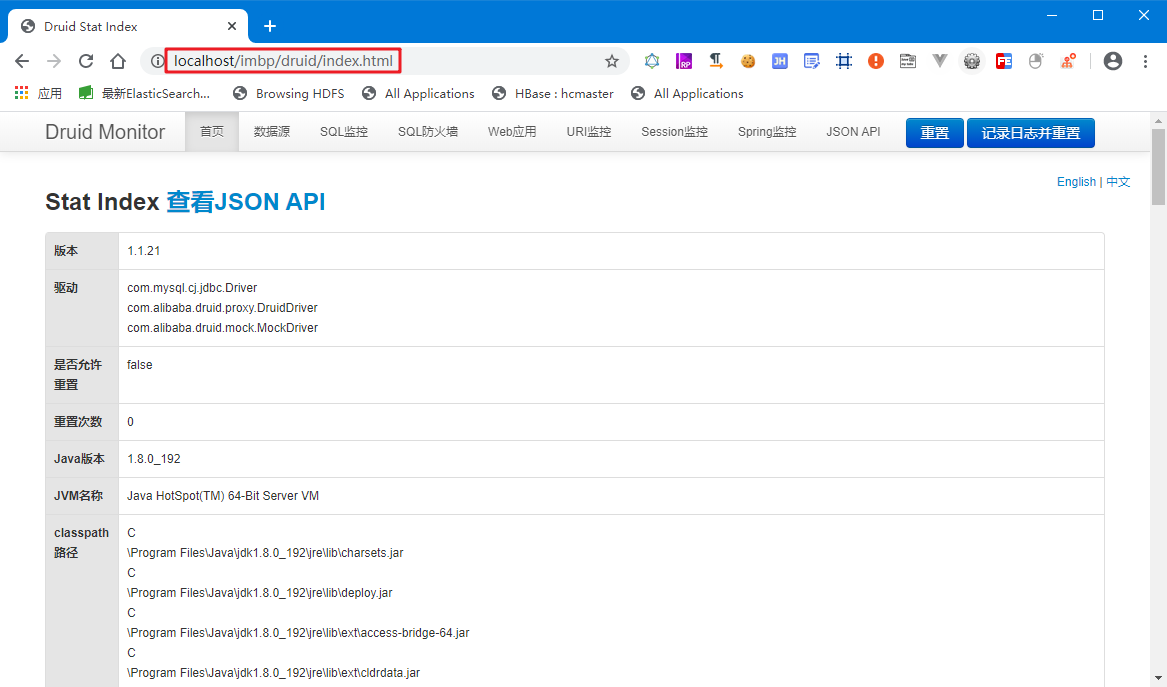Click the scrollbar up arrow
This screenshot has height=687, width=1167.
click(x=1158, y=120)
